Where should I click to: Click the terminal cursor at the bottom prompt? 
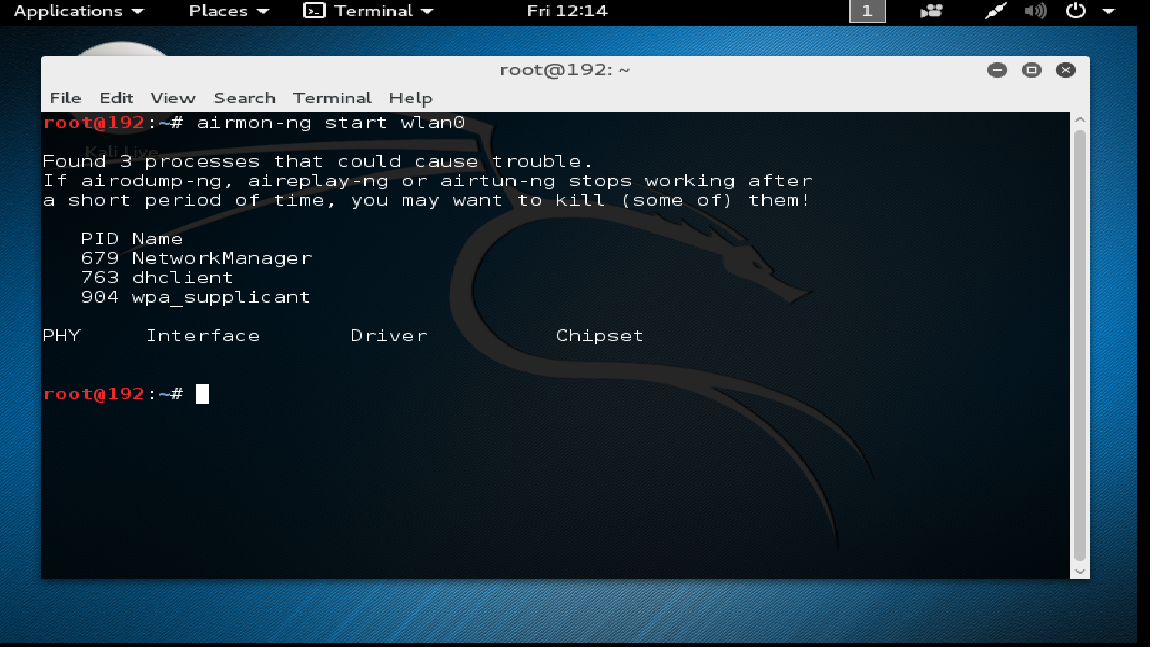(202, 394)
